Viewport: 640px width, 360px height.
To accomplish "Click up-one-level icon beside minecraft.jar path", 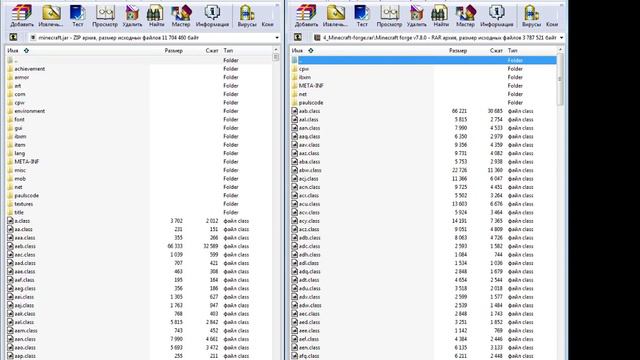I will pos(13,38).
